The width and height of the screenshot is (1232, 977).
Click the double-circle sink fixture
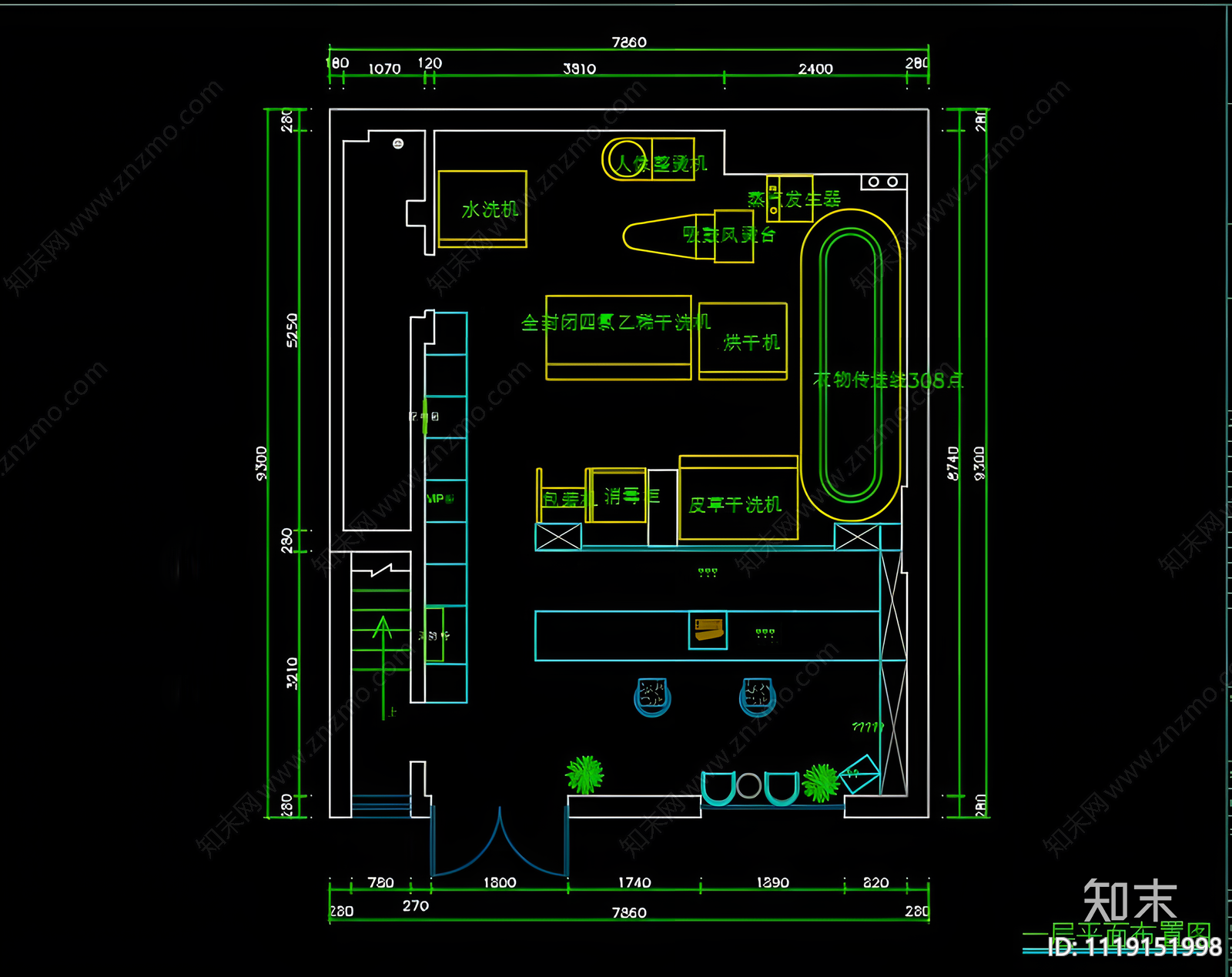883,182
